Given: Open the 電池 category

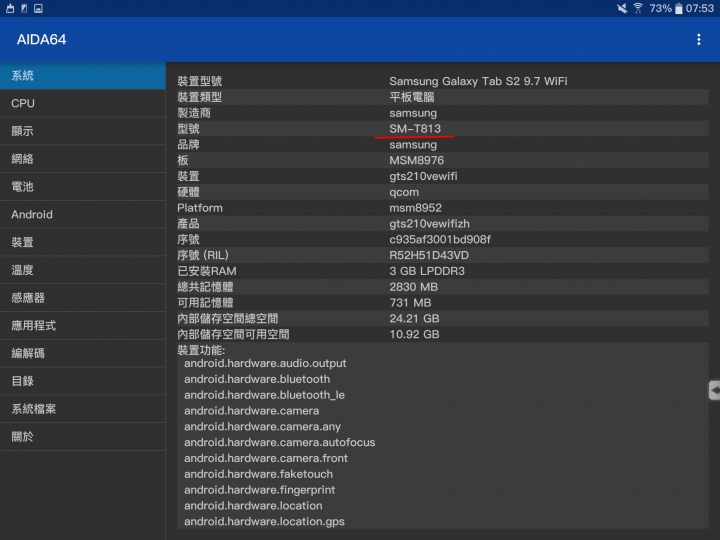Looking at the screenshot, I should tap(83, 187).
